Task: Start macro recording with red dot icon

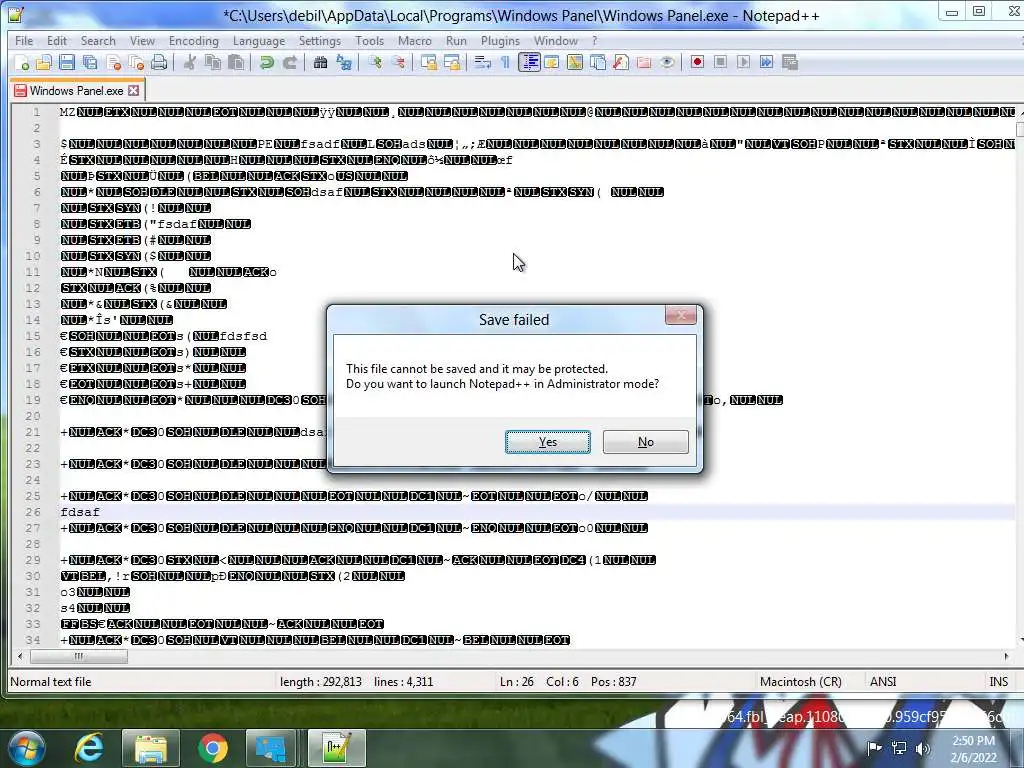Action: 697,63
